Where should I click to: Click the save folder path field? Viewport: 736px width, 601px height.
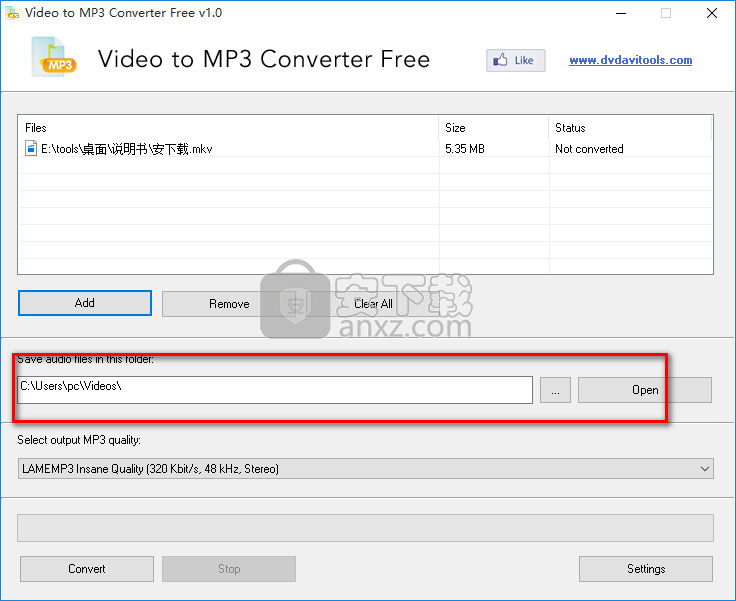pyautogui.click(x=275, y=390)
